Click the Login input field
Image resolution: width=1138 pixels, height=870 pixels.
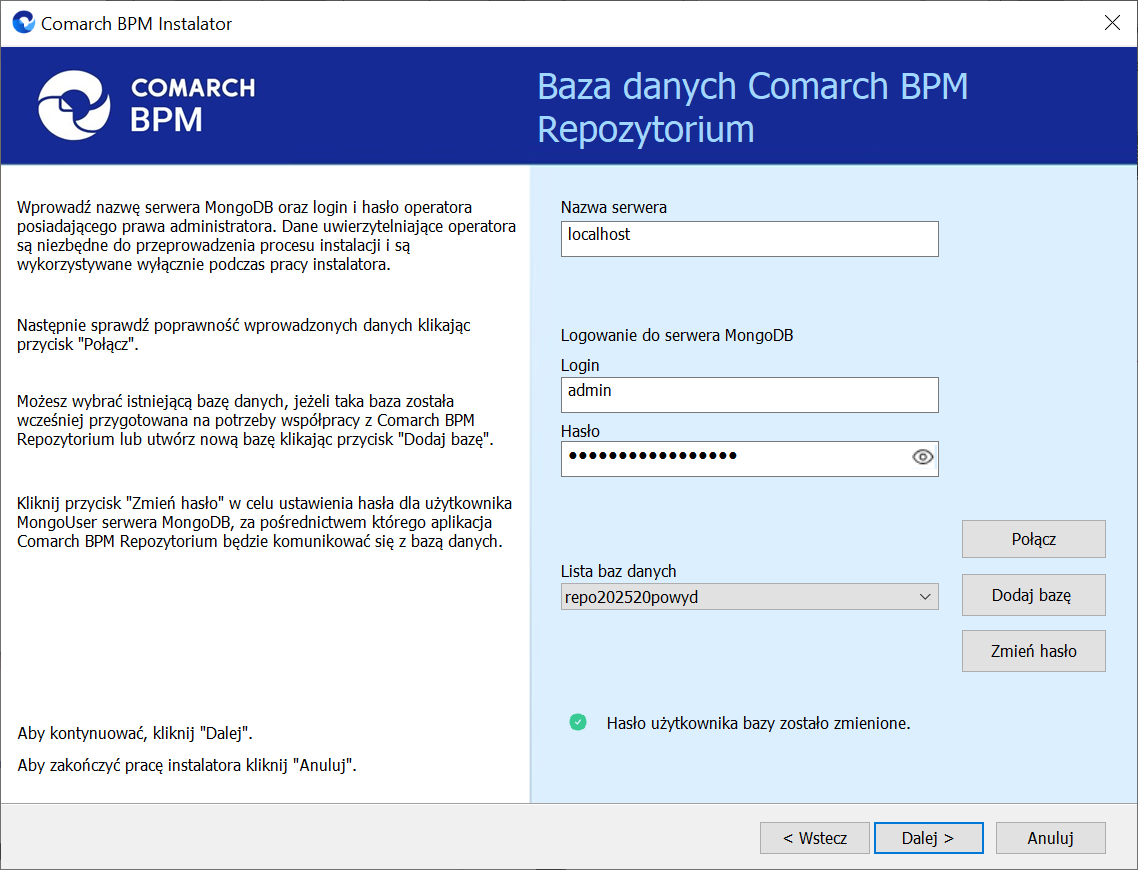click(x=749, y=395)
